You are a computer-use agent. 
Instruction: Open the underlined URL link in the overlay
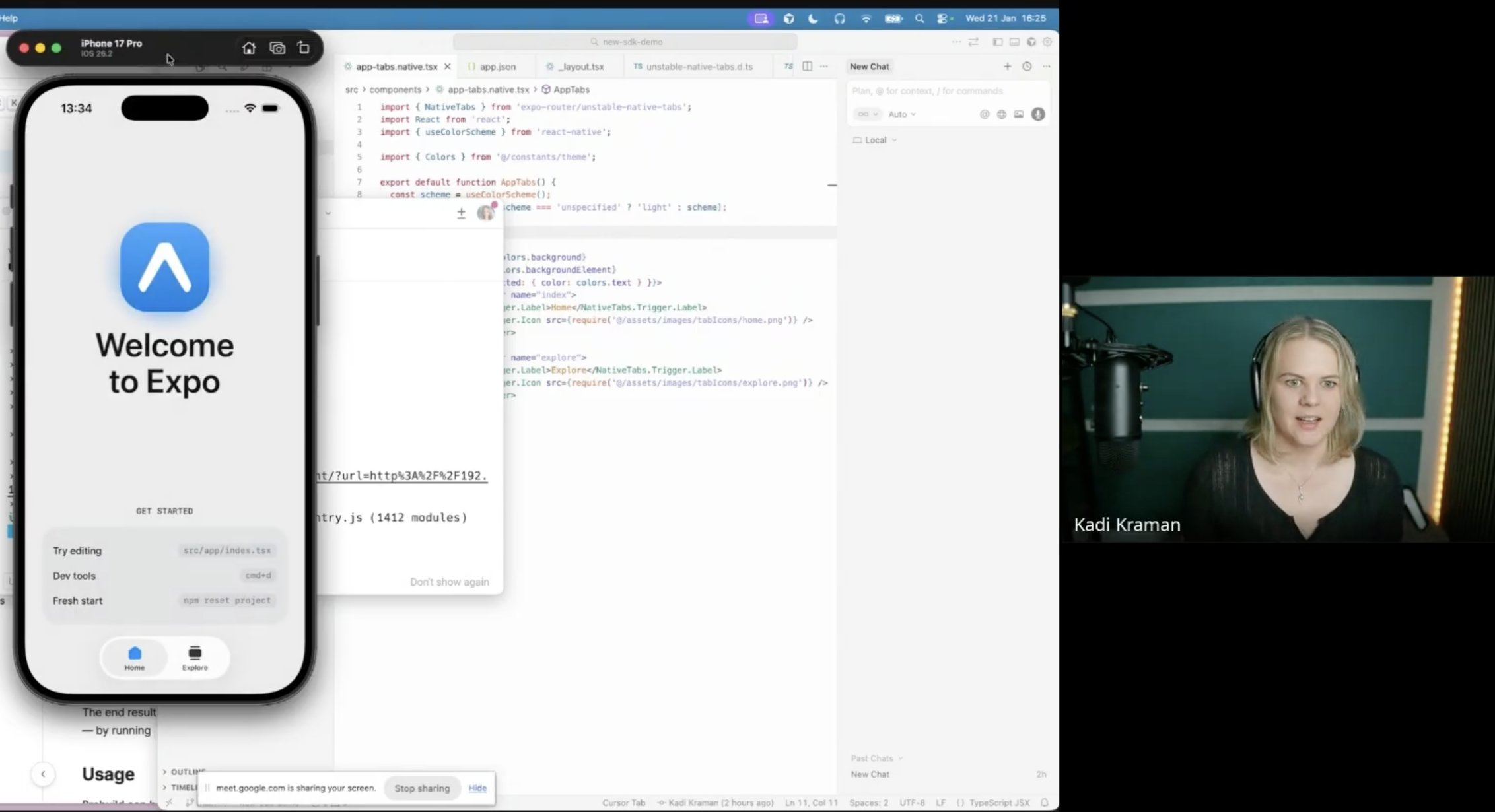(x=402, y=476)
